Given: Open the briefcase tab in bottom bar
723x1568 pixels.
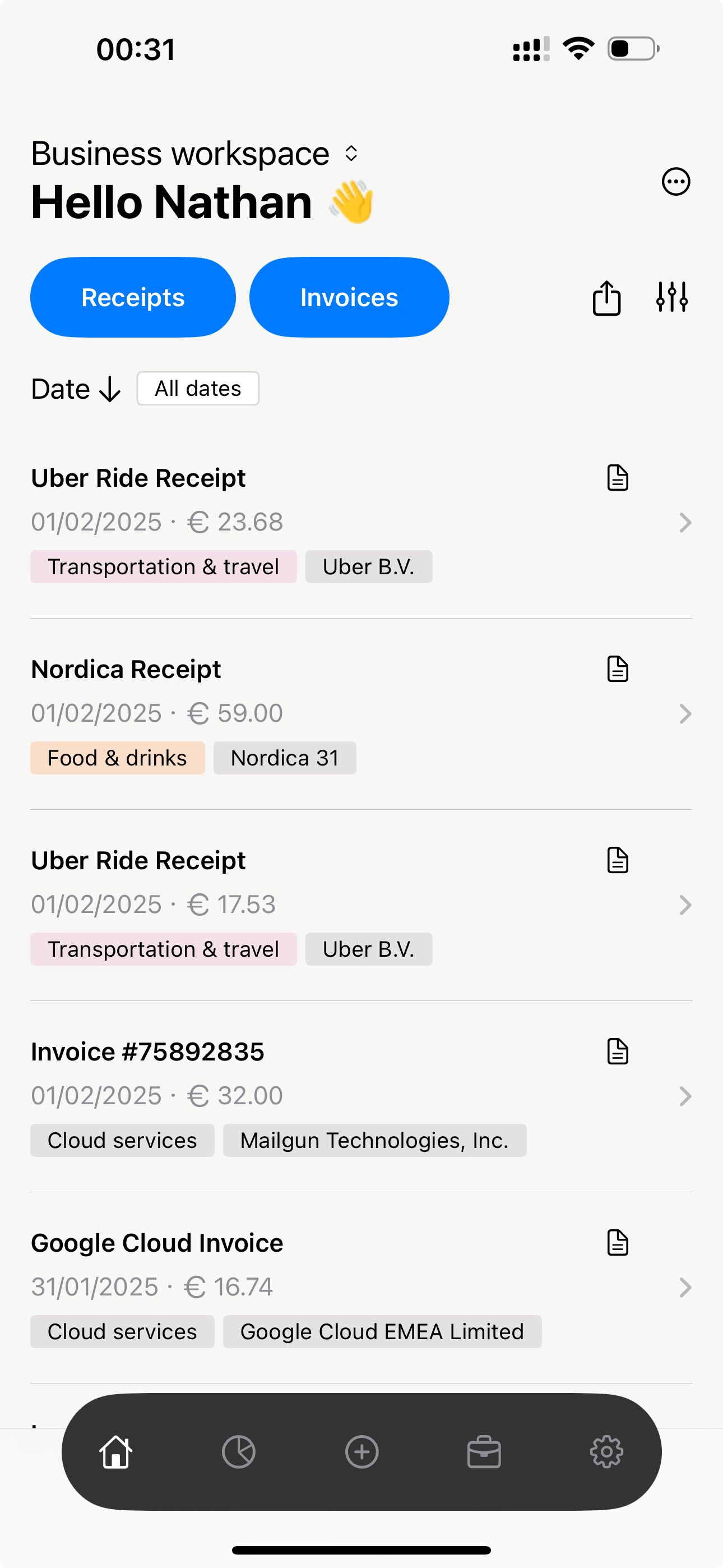Looking at the screenshot, I should 484,1452.
